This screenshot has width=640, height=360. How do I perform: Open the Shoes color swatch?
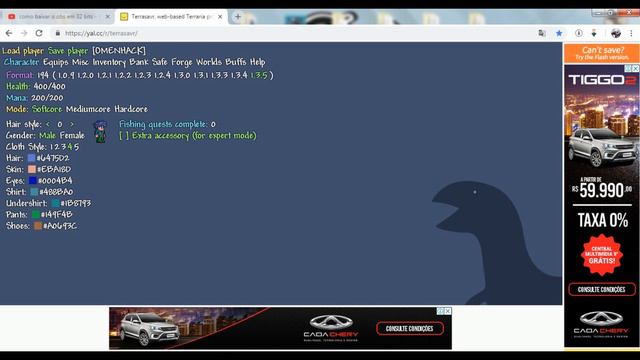point(38,226)
